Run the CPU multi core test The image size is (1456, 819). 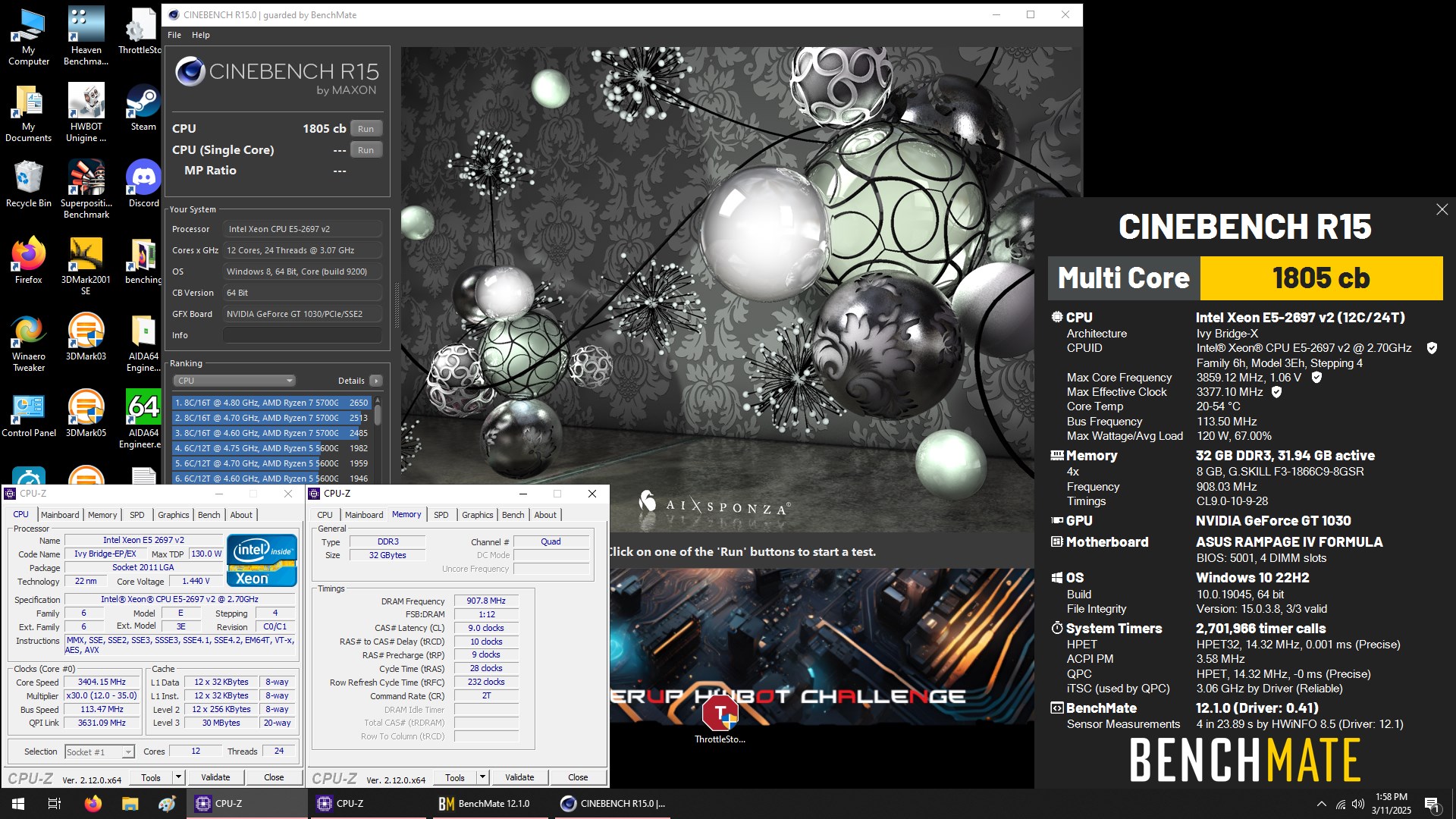(366, 129)
